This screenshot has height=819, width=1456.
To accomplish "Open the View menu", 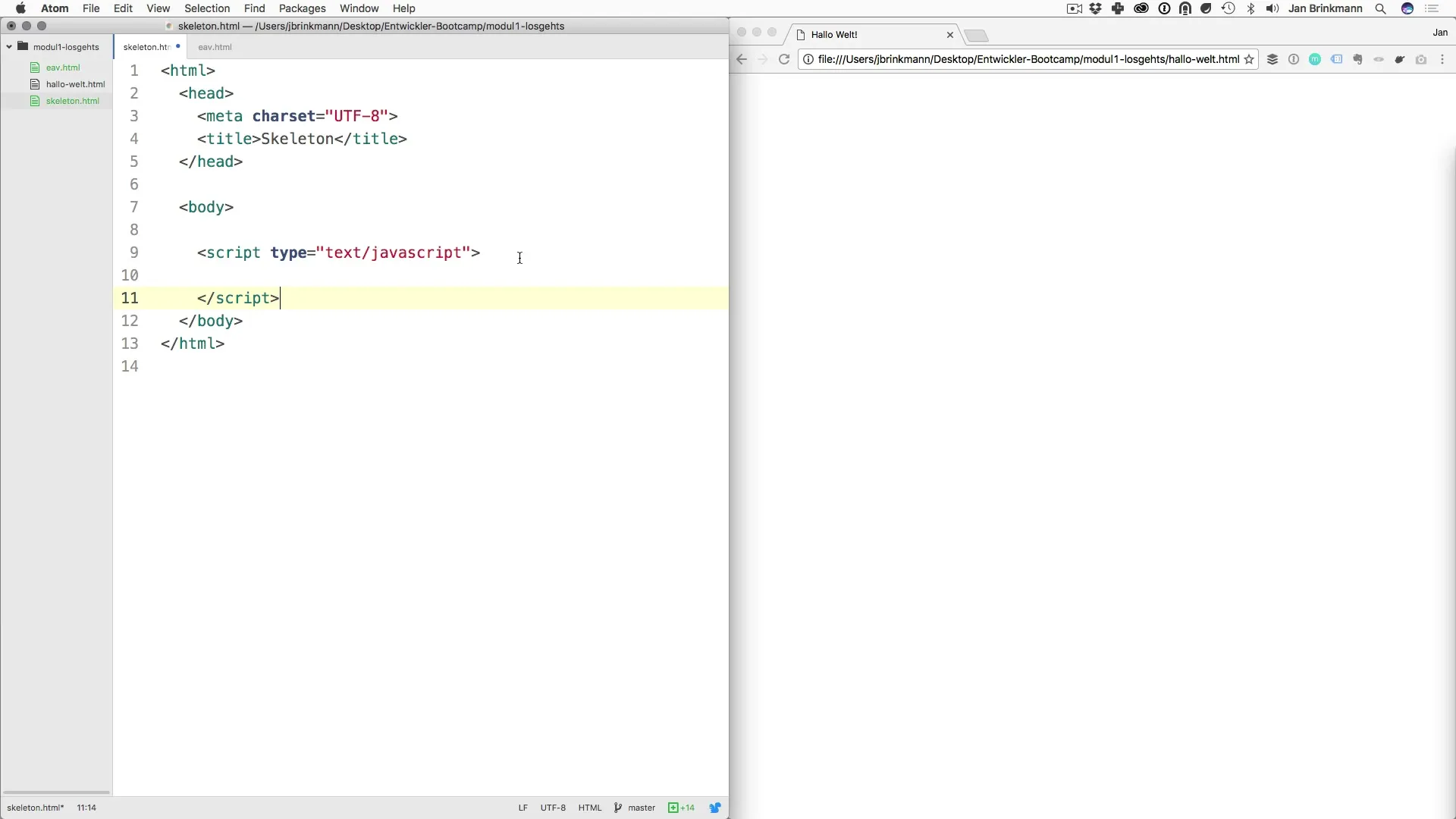I will pyautogui.click(x=158, y=8).
